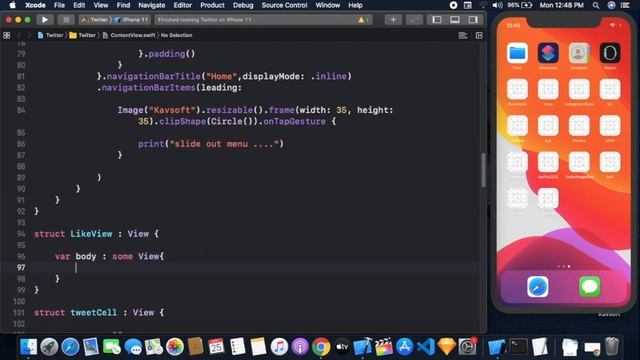Click the screen recording status icon

[453, 5]
